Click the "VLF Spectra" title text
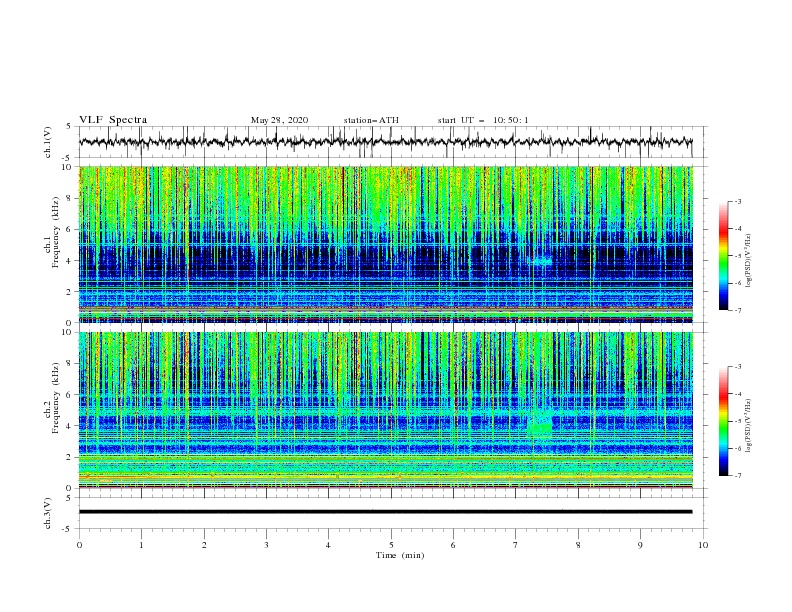 [x=113, y=120]
